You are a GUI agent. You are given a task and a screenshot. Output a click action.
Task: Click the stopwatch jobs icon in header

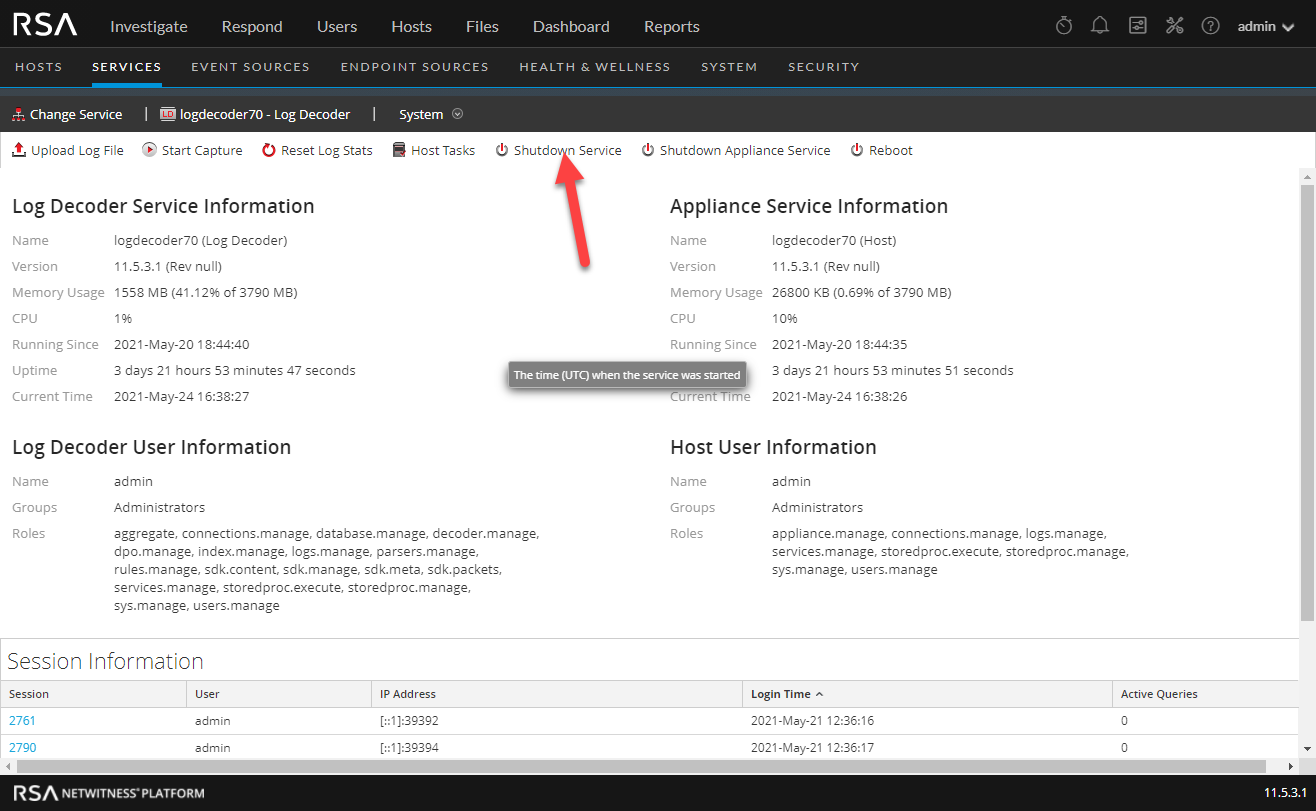(1064, 26)
